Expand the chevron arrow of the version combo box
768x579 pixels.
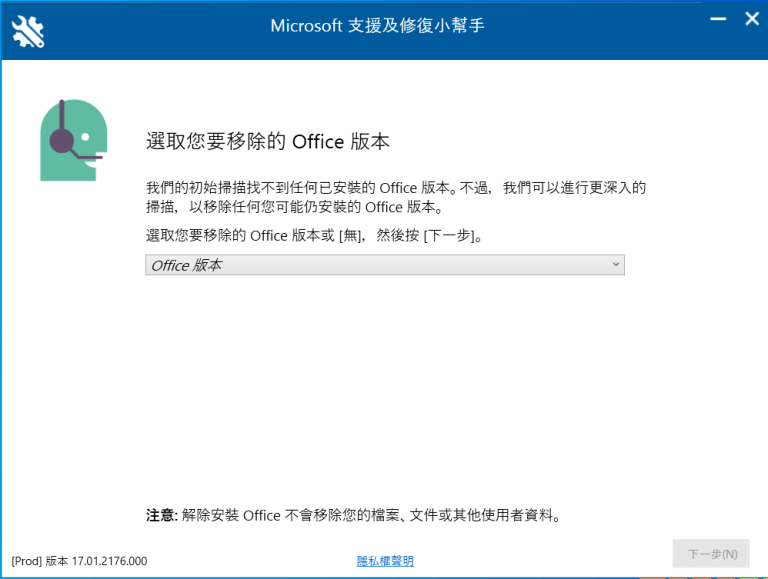[616, 265]
